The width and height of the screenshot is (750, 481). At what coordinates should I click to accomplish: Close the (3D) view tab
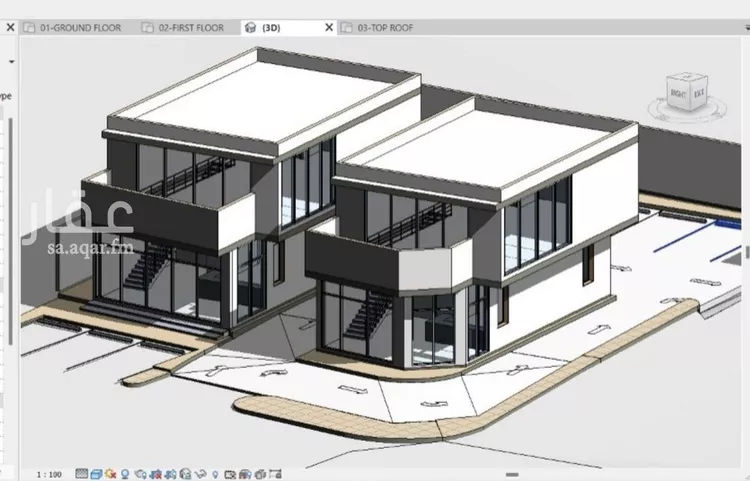point(329,28)
